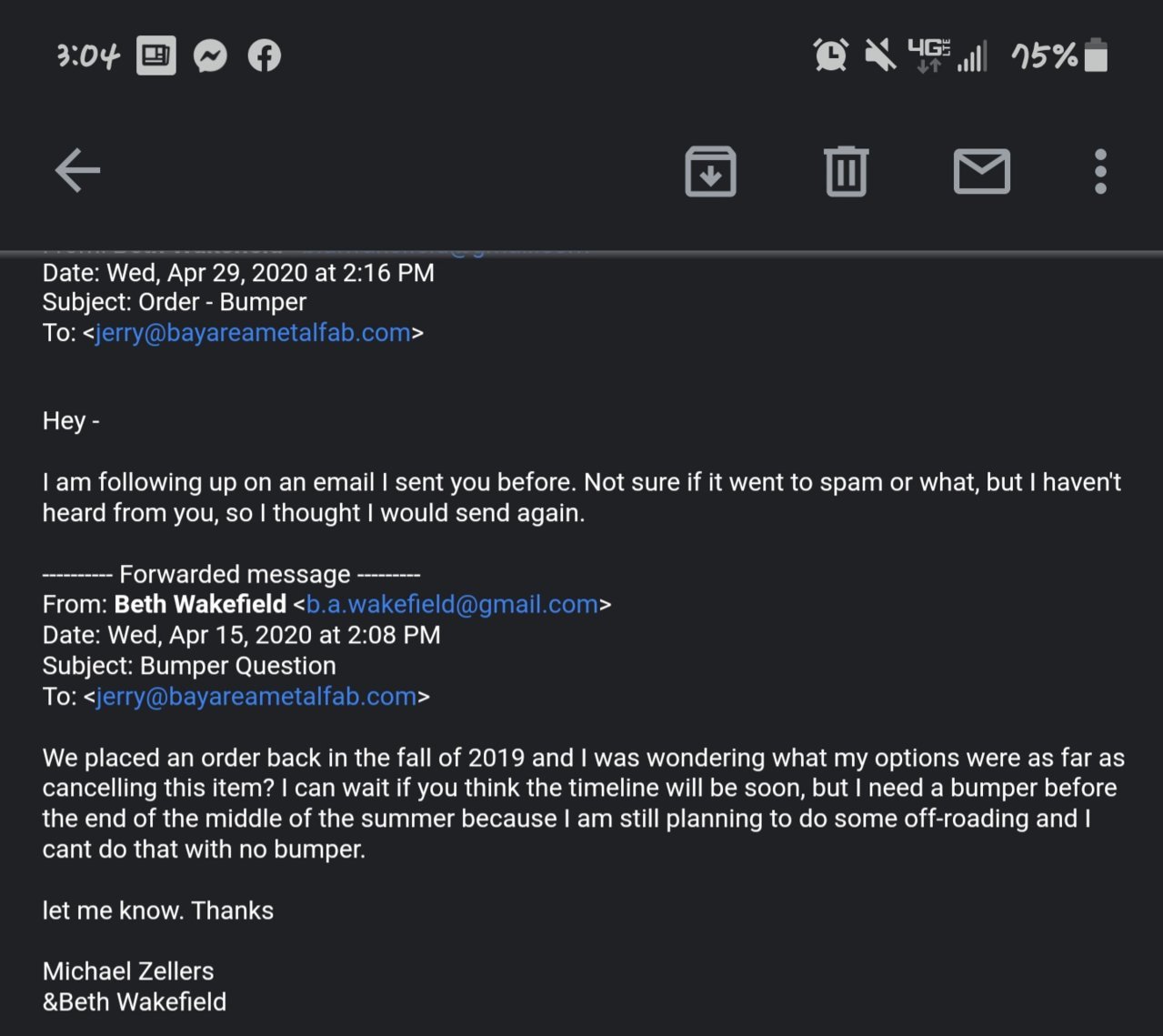The width and height of the screenshot is (1163, 1036).
Task: Tap the battery status icon
Action: (1097, 55)
